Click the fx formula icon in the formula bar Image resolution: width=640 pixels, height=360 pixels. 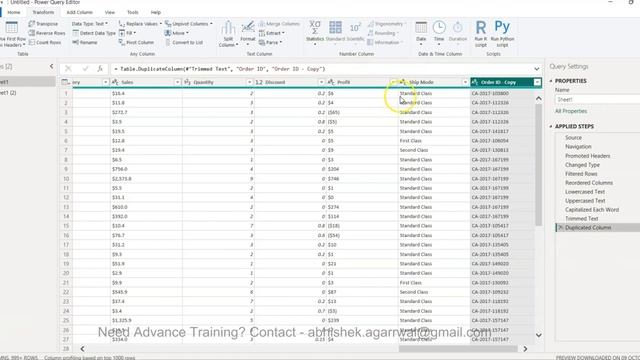[100, 69]
